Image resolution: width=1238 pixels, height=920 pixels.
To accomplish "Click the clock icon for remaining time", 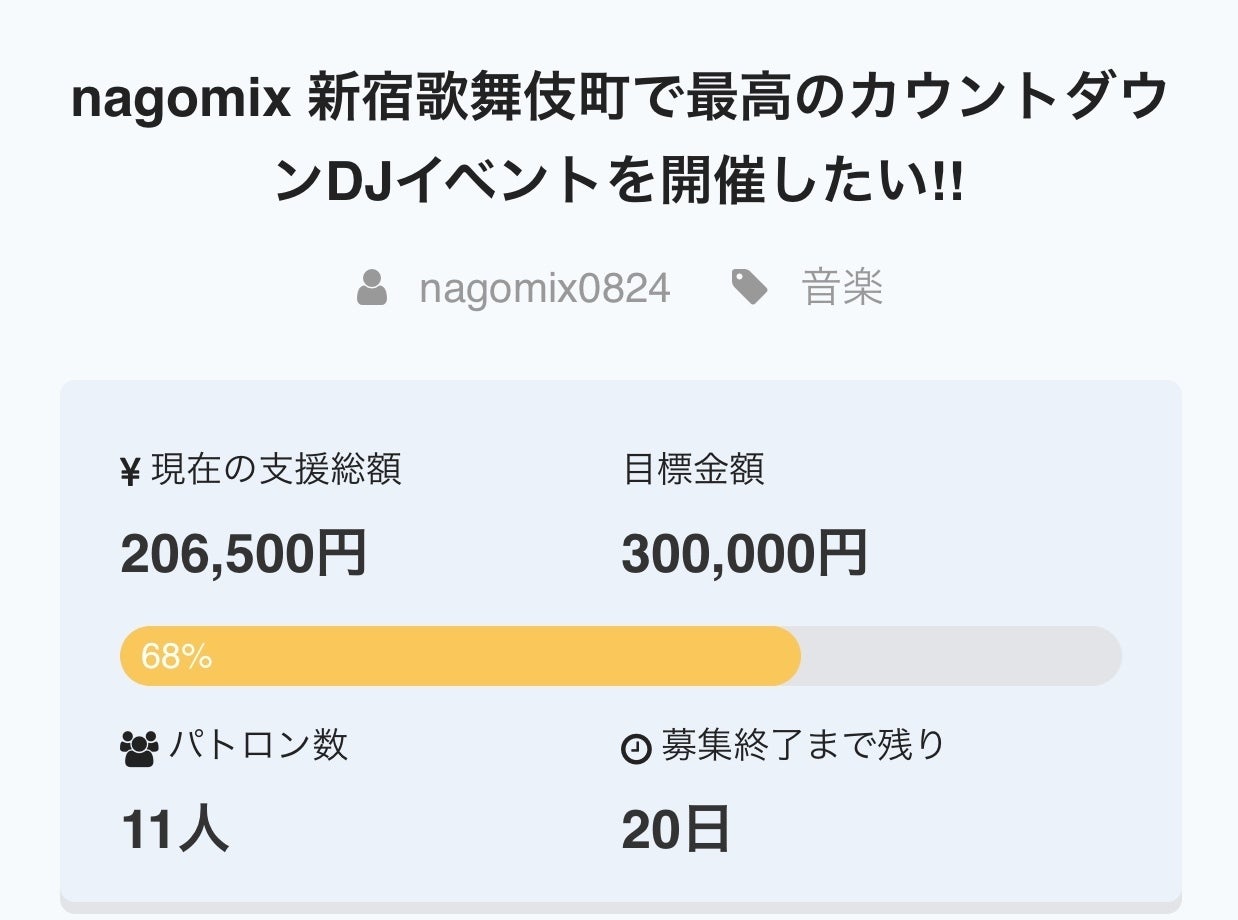I will [x=636, y=748].
